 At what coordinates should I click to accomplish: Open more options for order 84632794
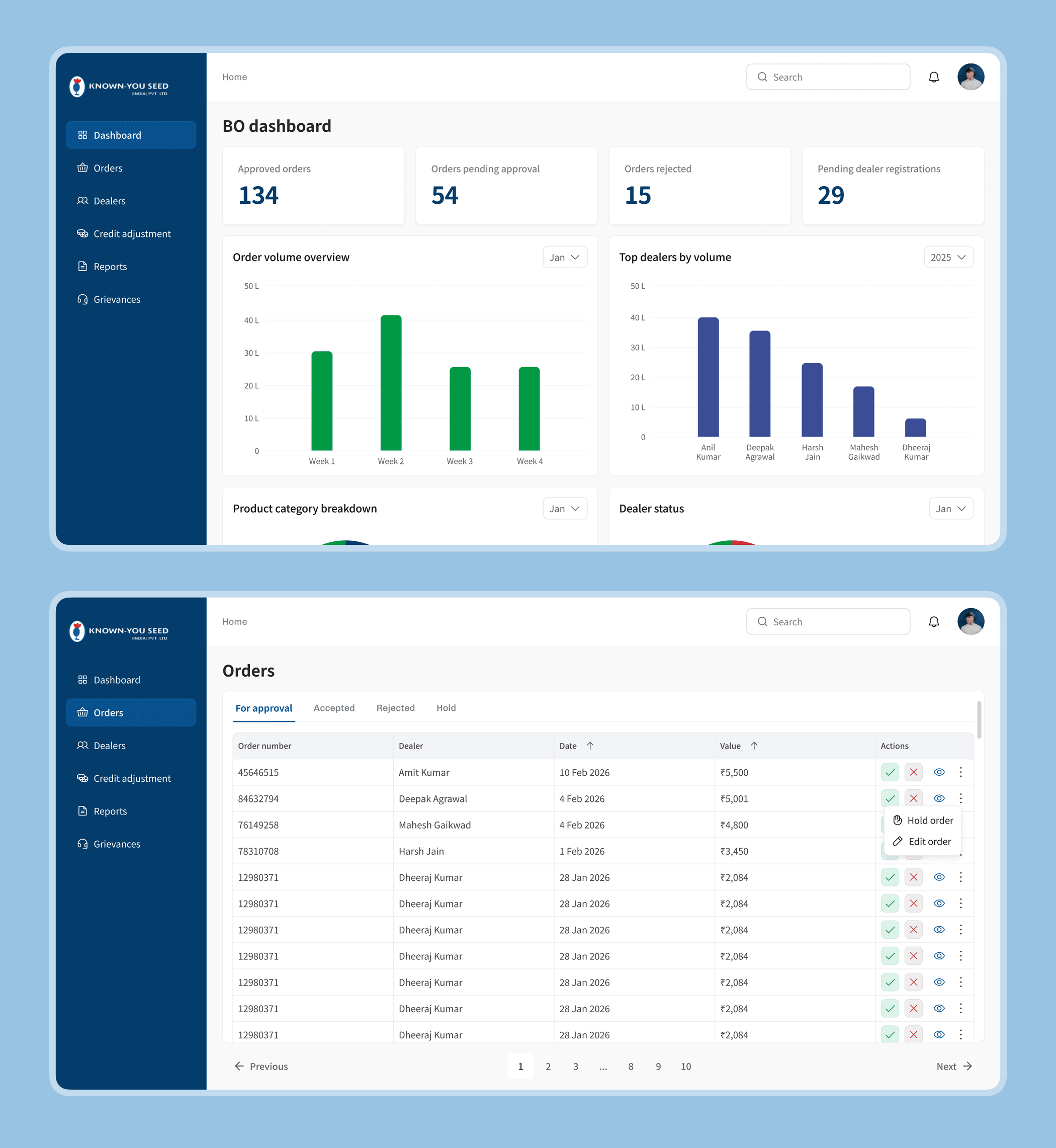pyautogui.click(x=960, y=798)
